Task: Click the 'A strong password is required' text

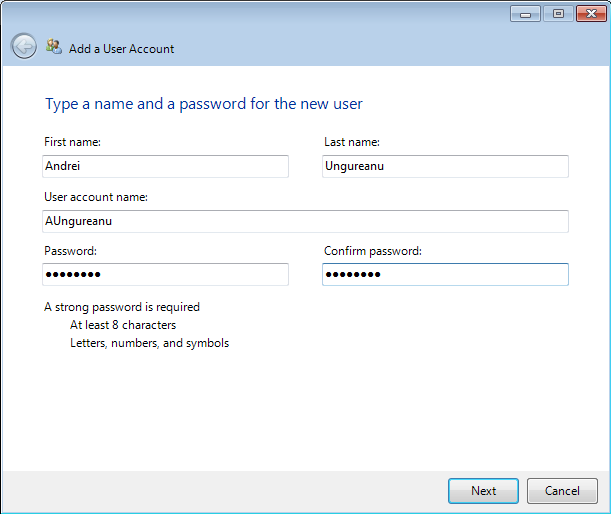Action: click(122, 307)
